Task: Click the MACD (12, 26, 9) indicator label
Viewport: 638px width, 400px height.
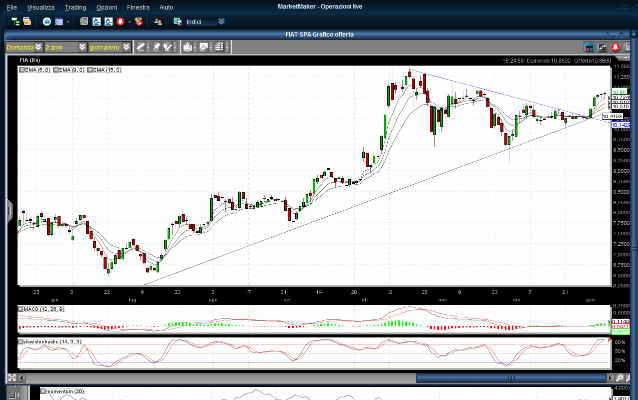Action: point(43,310)
